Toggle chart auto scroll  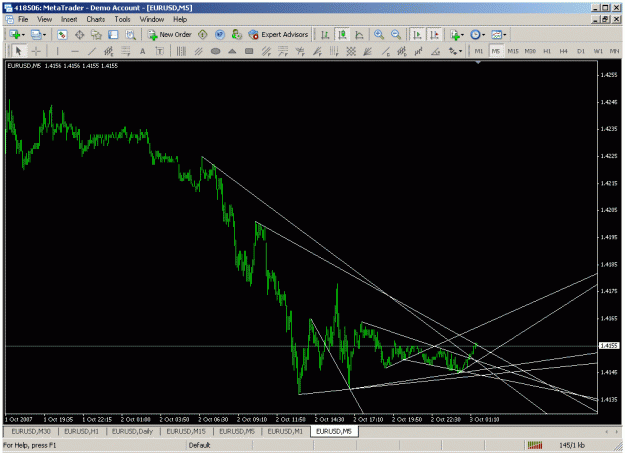point(417,35)
